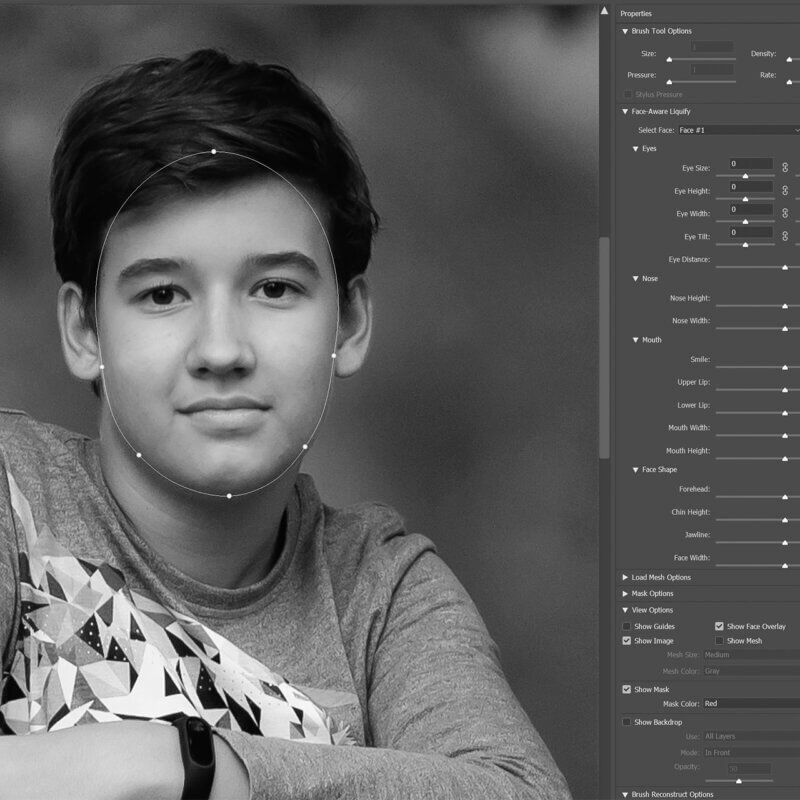Image resolution: width=800 pixels, height=800 pixels.
Task: Open the Select Face dropdown
Action: (x=740, y=131)
